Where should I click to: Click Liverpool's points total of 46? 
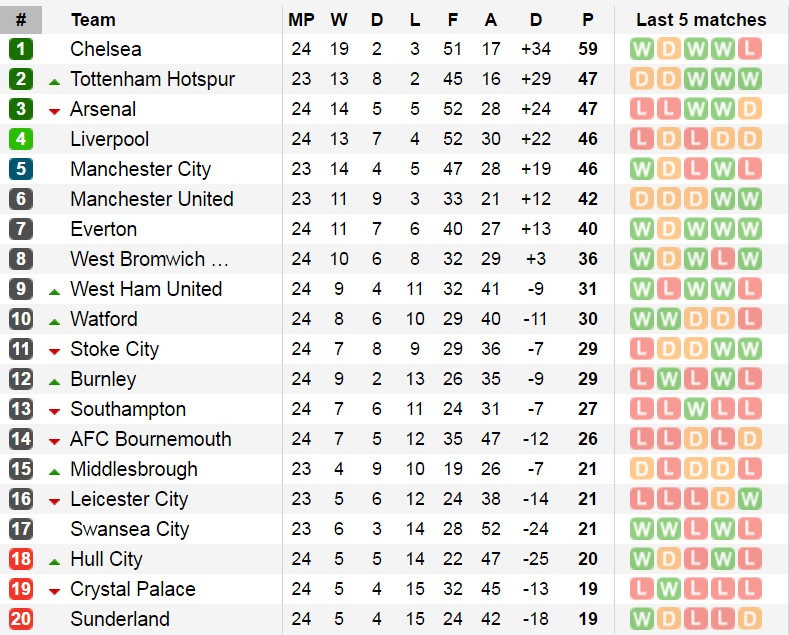pos(588,139)
